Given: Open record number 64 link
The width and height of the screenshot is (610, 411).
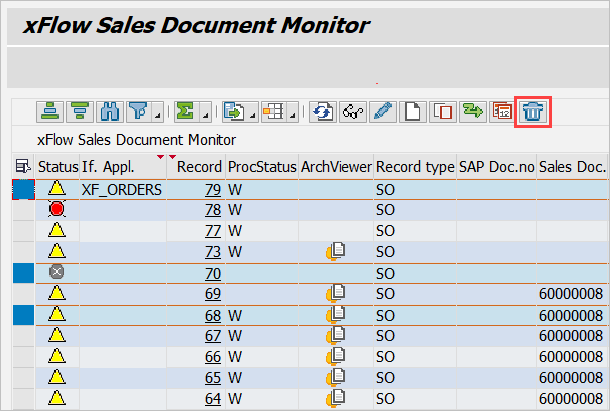Looking at the screenshot, I should (212, 399).
